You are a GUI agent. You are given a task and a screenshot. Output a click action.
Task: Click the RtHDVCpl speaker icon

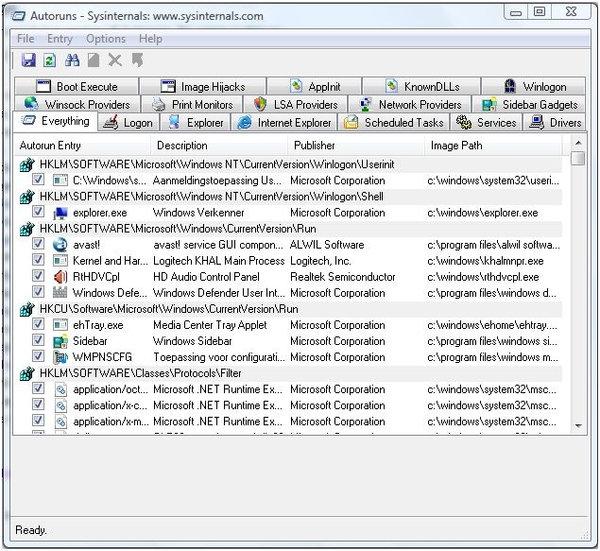pyautogui.click(x=60, y=277)
